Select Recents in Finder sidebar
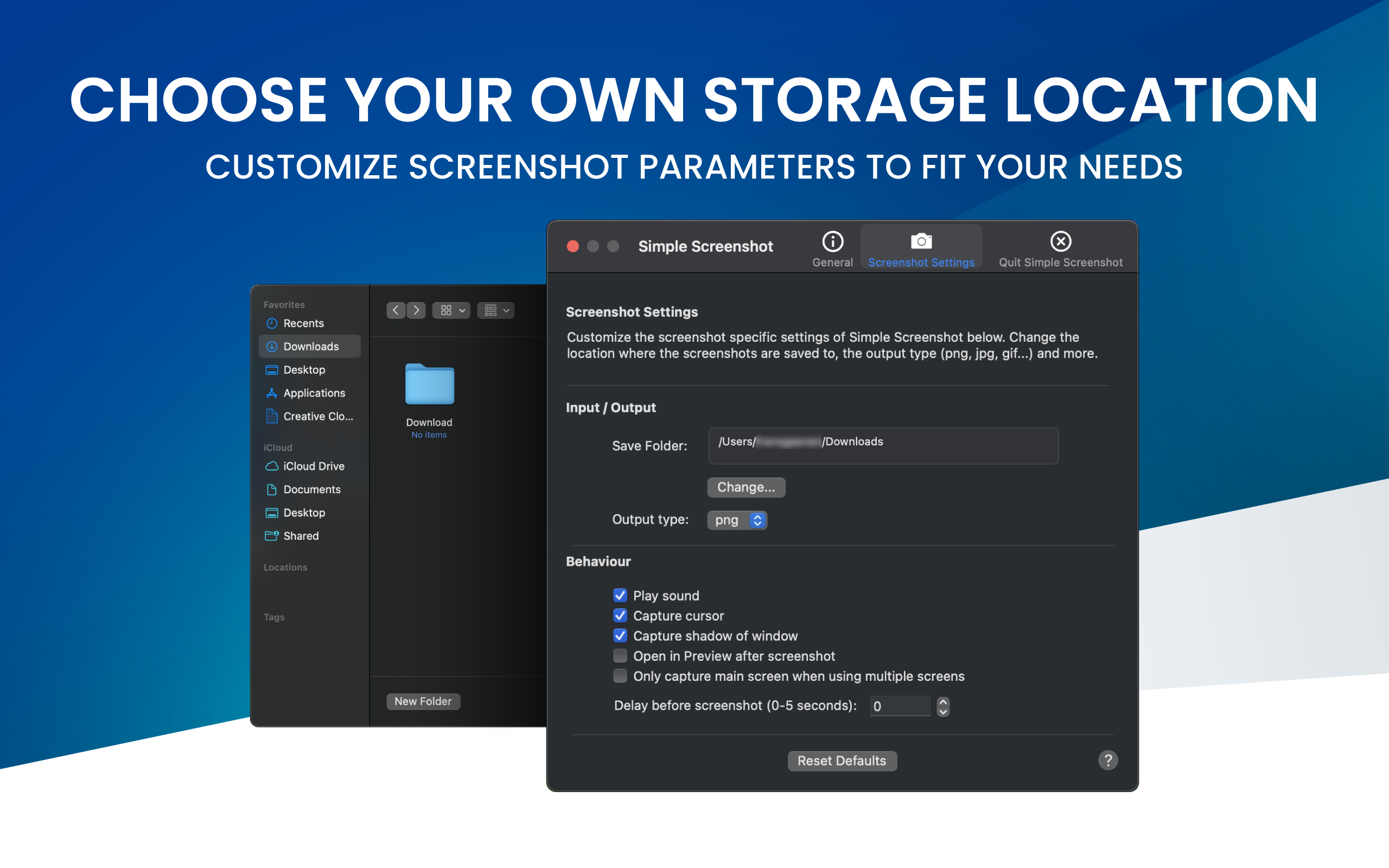Viewport: 1389px width, 868px height. pos(310,323)
